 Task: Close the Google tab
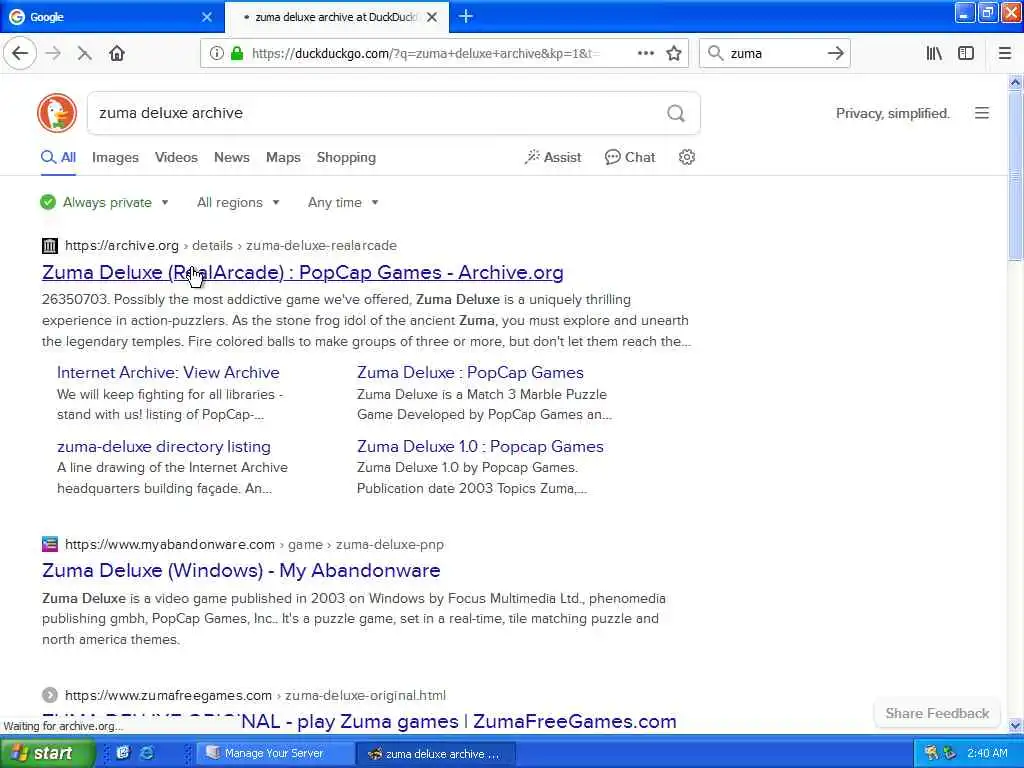207,17
